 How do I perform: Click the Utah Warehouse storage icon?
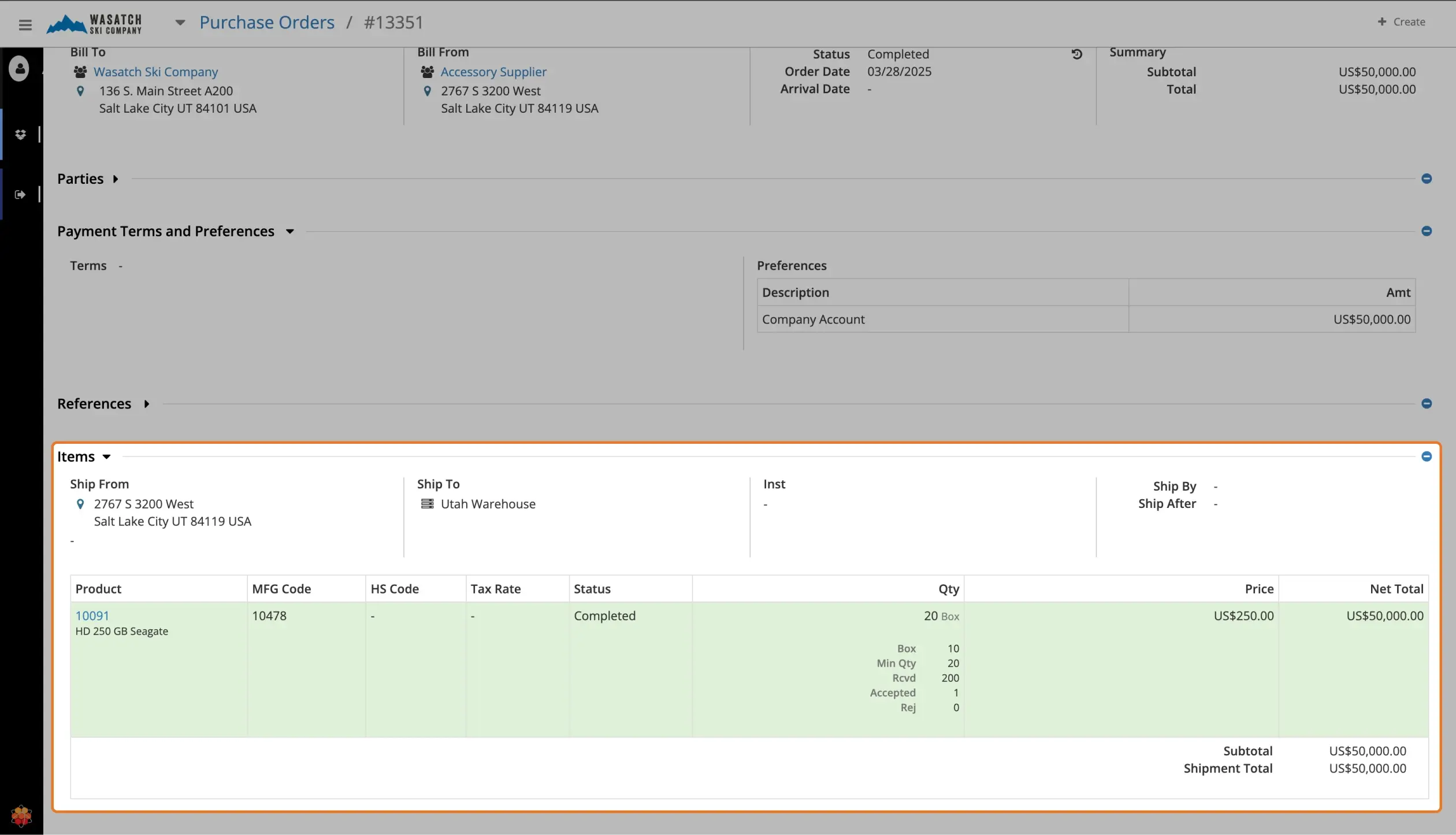(x=427, y=504)
